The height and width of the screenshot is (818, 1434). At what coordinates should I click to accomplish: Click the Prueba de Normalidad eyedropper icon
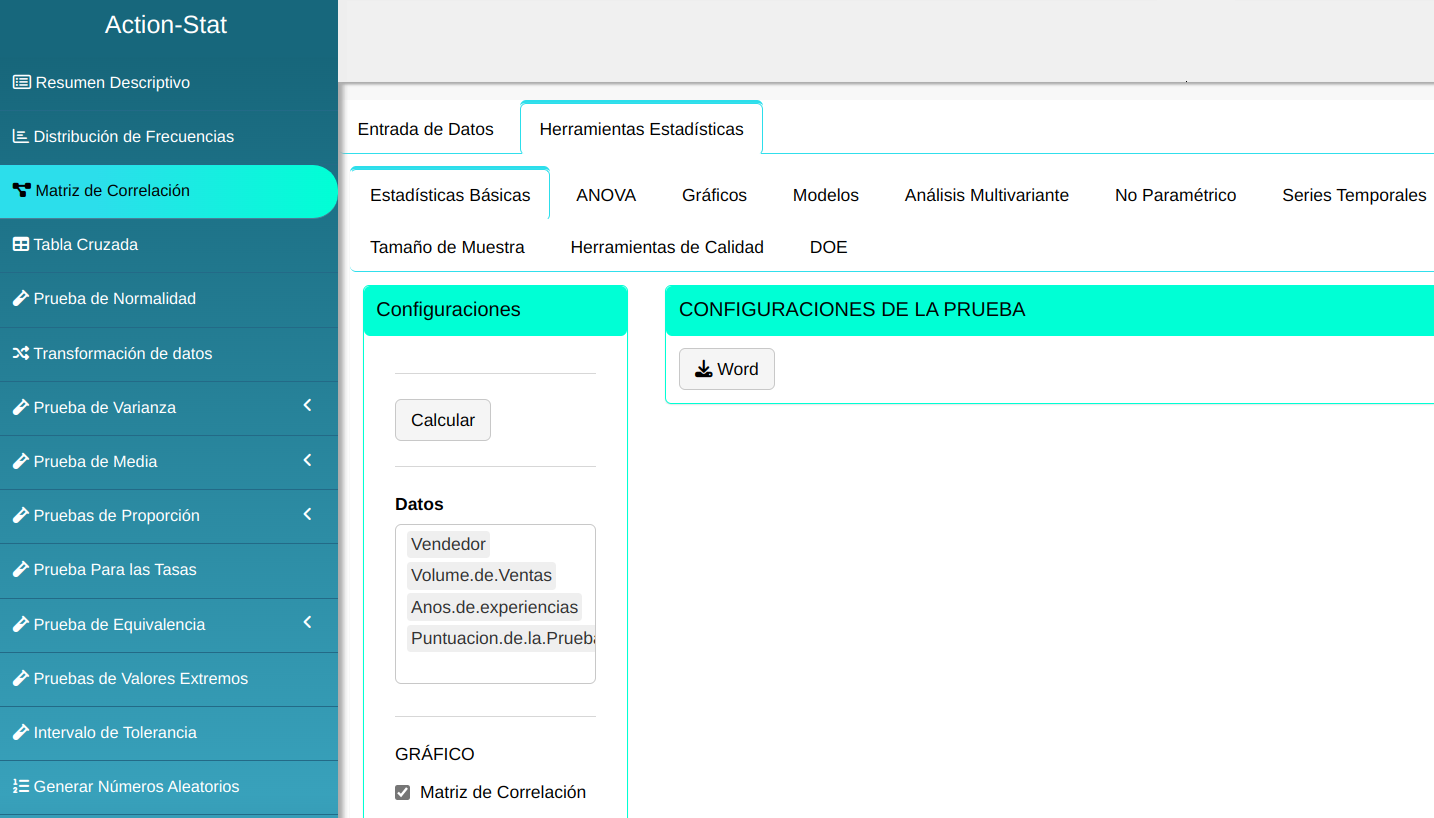pyautogui.click(x=20, y=298)
